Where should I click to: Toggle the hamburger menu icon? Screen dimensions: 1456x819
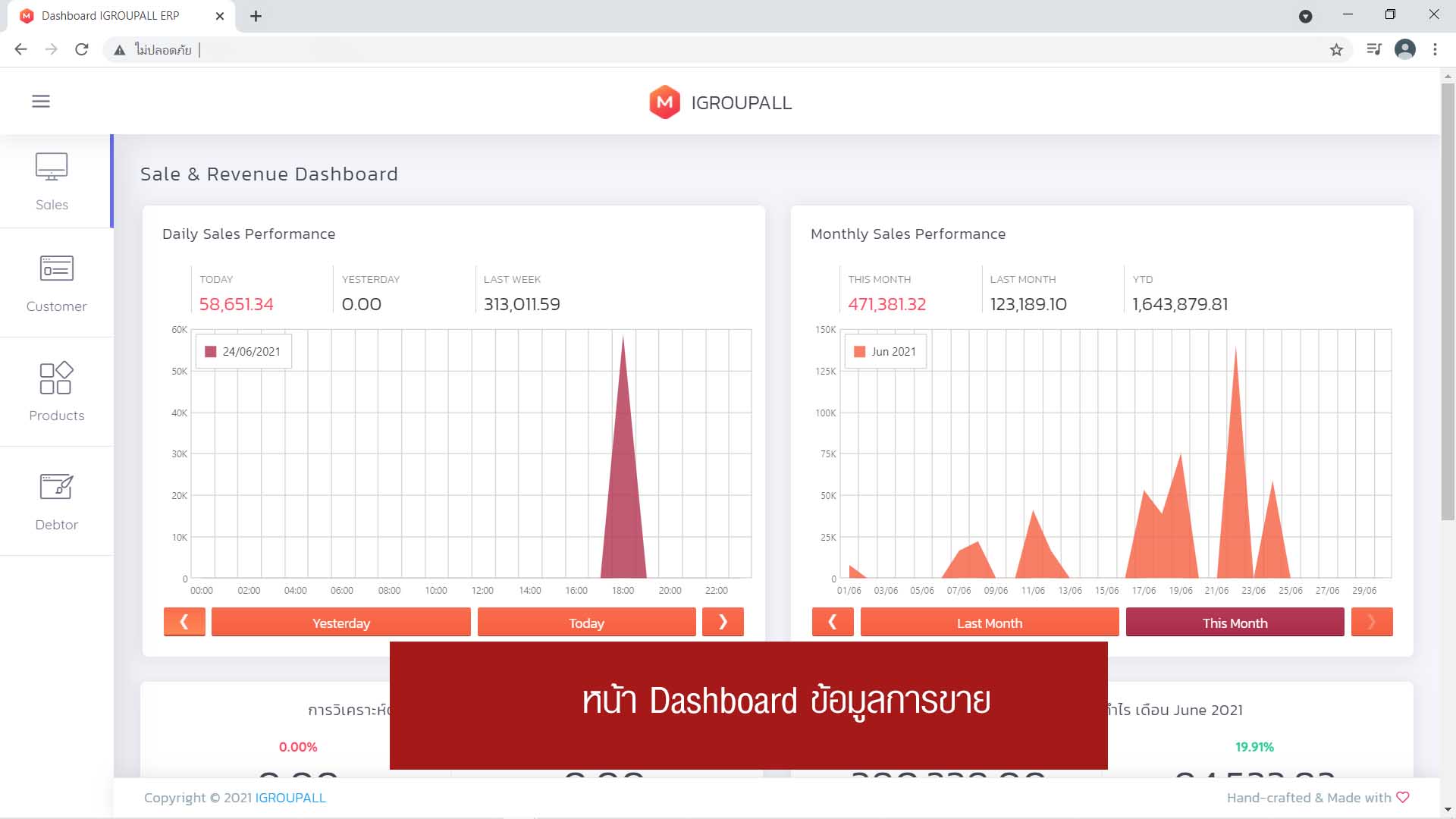tap(41, 100)
